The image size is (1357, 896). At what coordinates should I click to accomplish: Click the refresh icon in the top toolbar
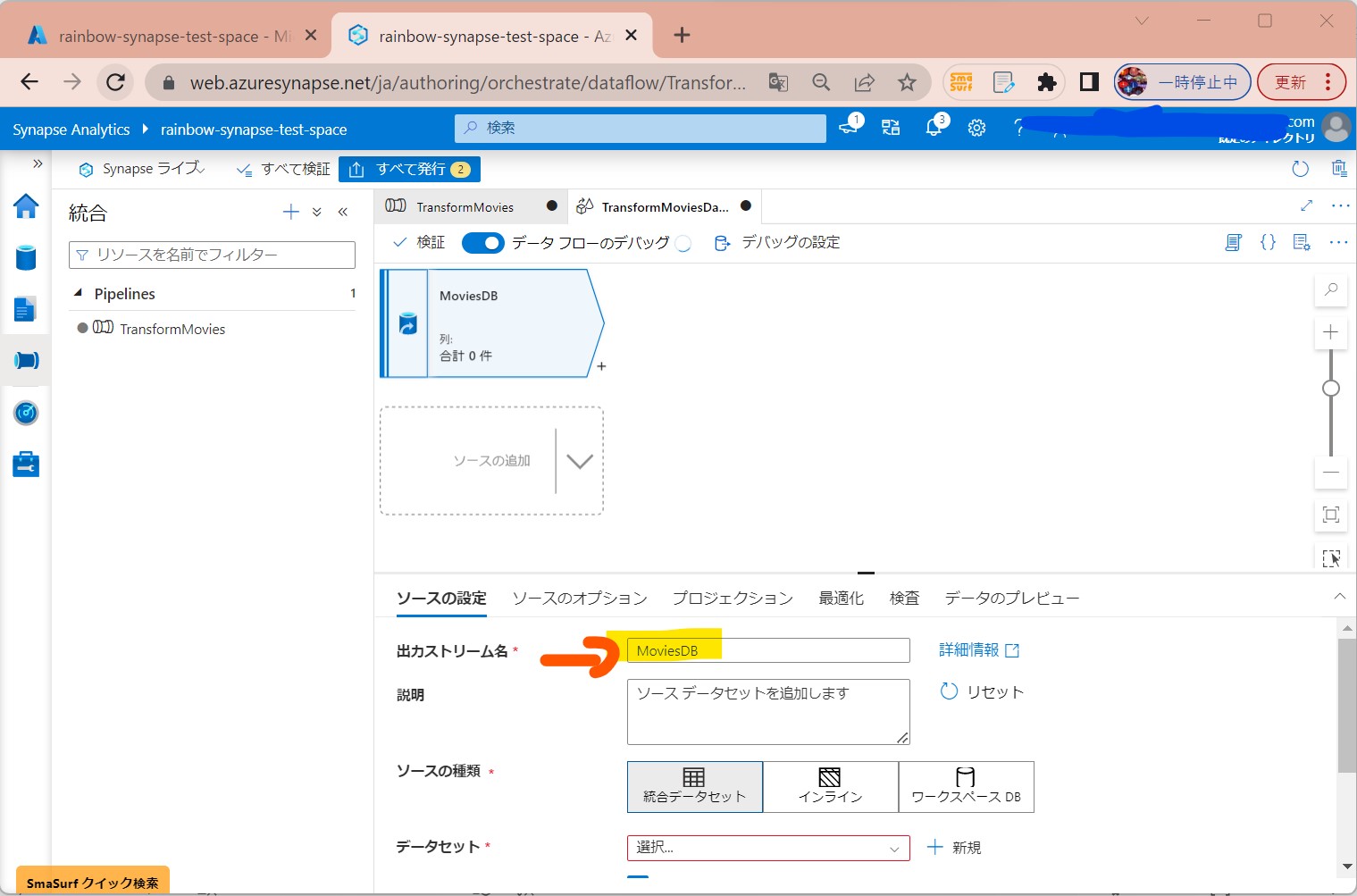click(1301, 169)
